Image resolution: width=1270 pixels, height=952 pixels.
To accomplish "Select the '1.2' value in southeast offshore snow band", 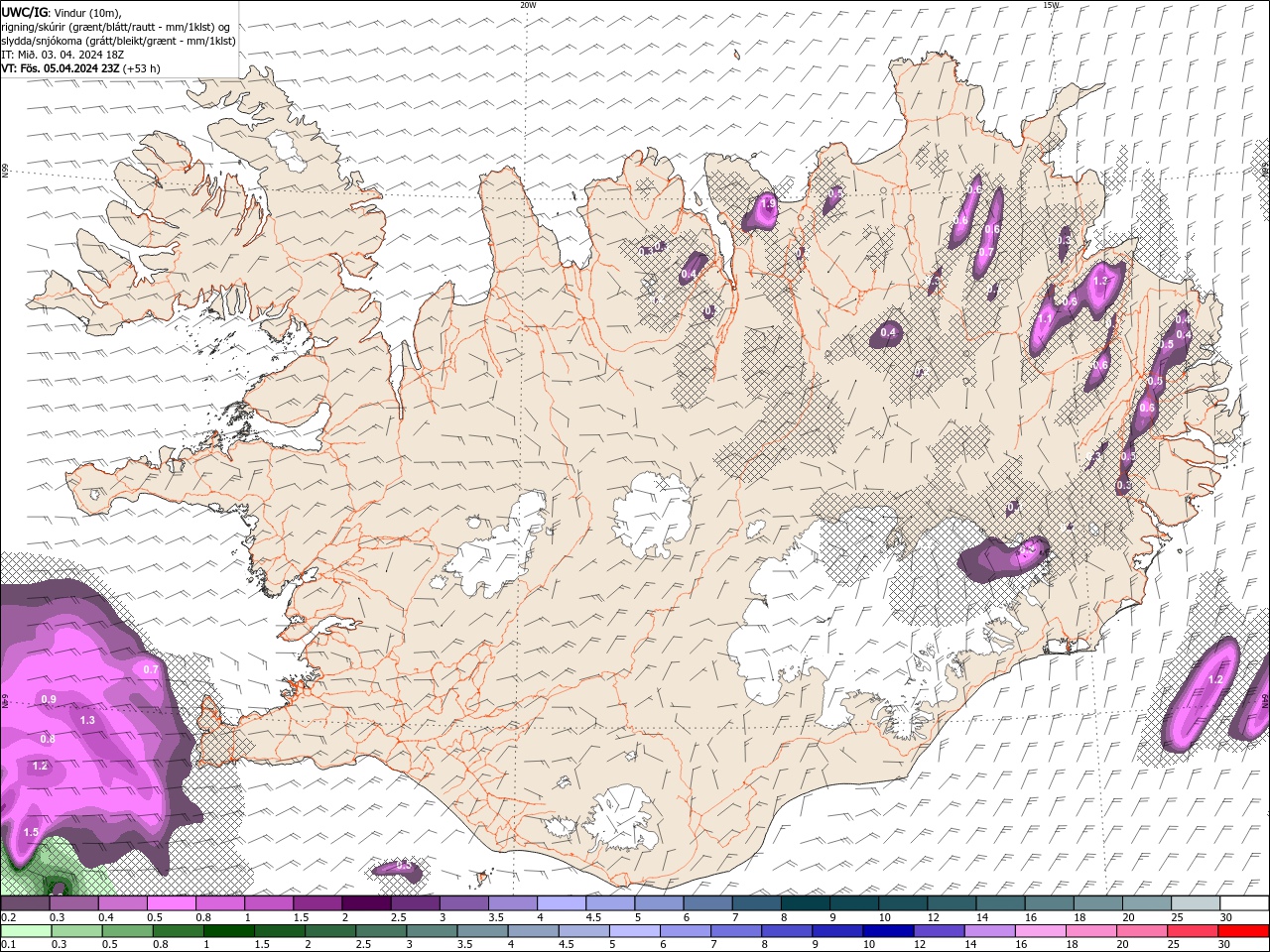I will click(x=1216, y=679).
